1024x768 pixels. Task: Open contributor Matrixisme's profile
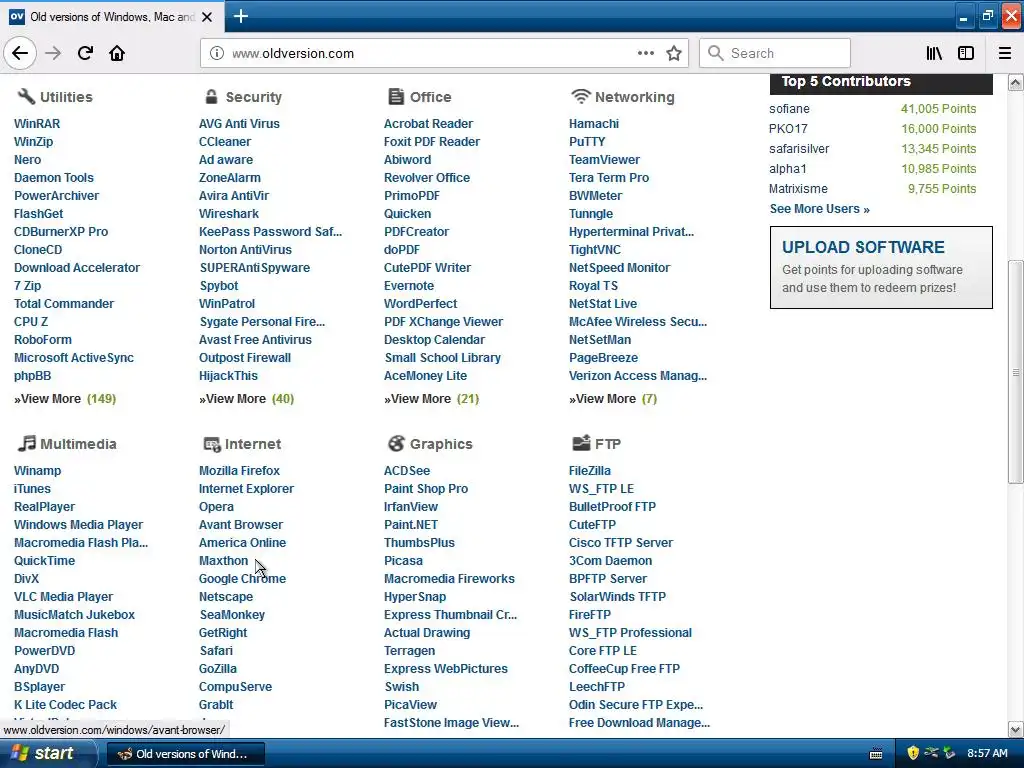tap(798, 189)
